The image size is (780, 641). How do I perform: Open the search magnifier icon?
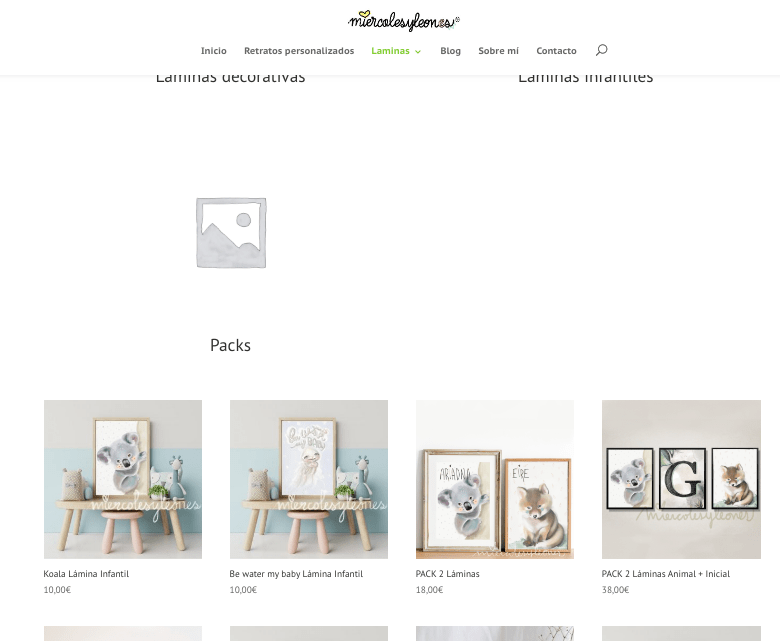pyautogui.click(x=601, y=50)
